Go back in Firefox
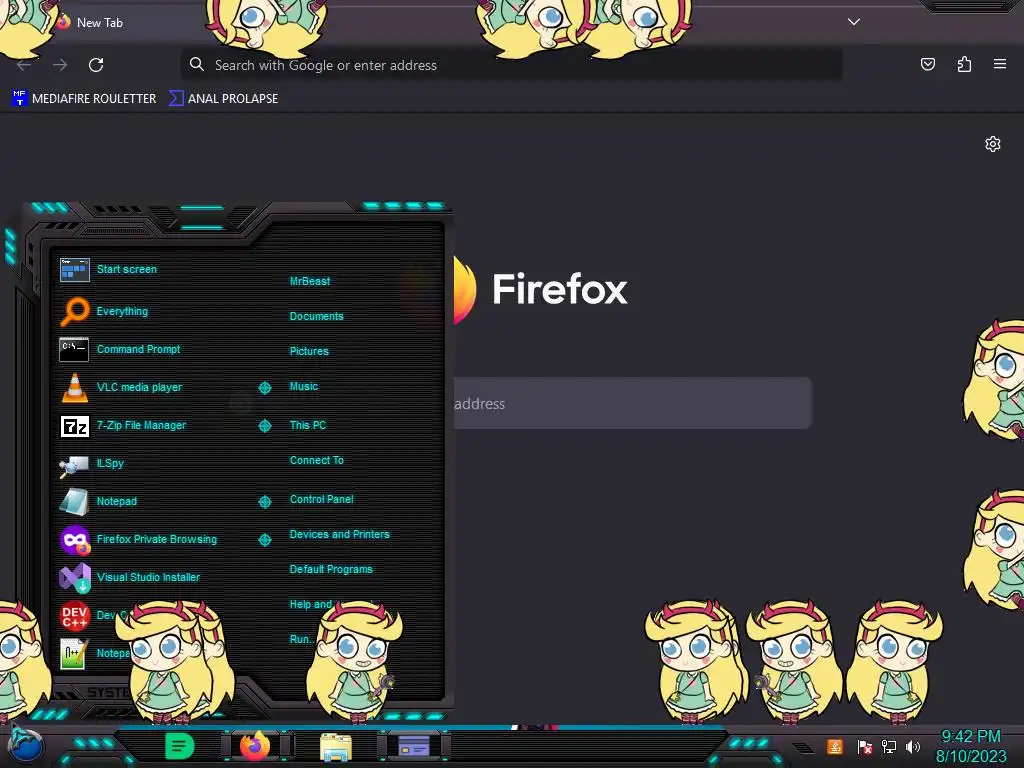 pyautogui.click(x=24, y=65)
